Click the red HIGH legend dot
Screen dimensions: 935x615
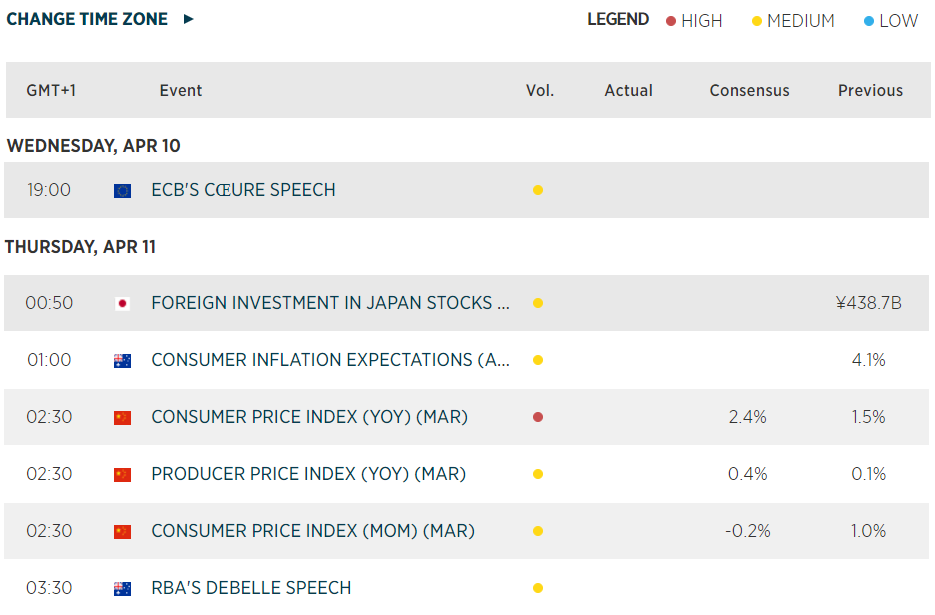pyautogui.click(x=671, y=21)
